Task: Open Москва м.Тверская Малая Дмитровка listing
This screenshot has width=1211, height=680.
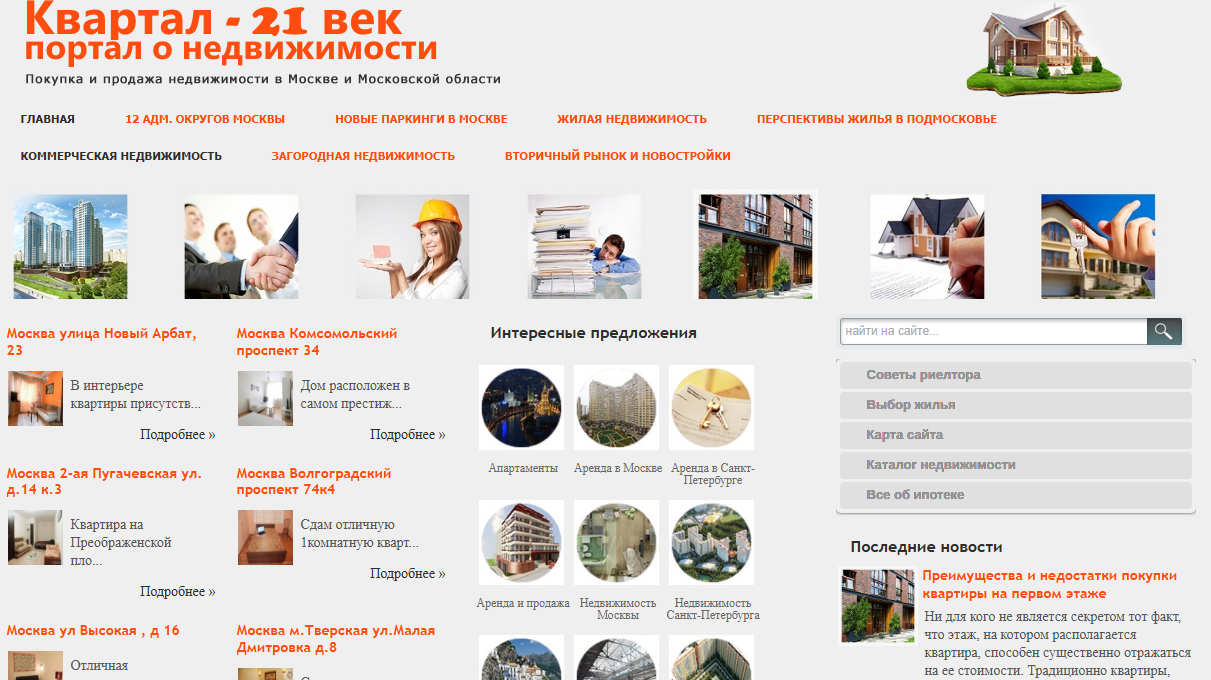Action: point(336,638)
